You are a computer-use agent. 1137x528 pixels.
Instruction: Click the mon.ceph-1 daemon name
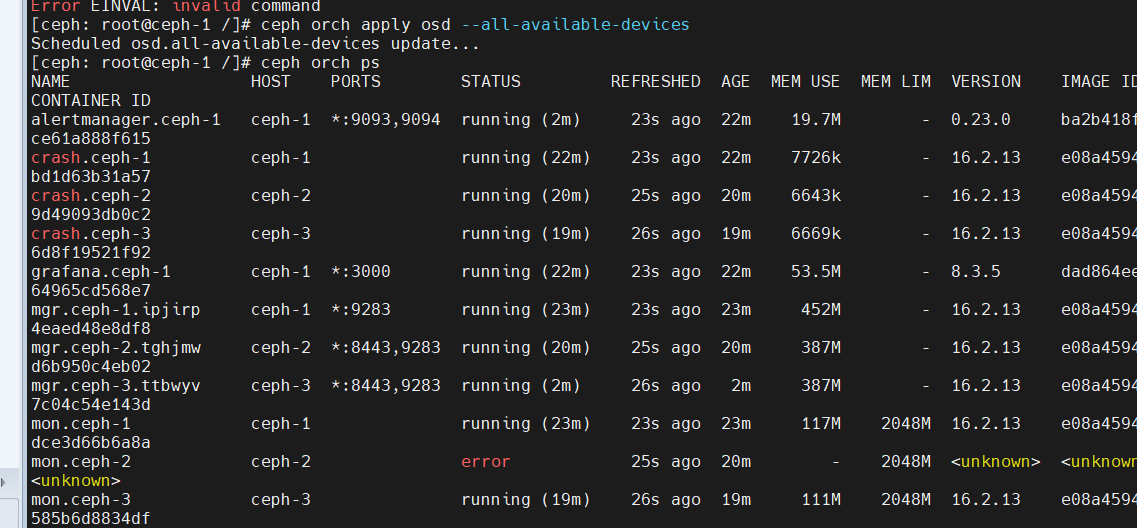(x=80, y=424)
